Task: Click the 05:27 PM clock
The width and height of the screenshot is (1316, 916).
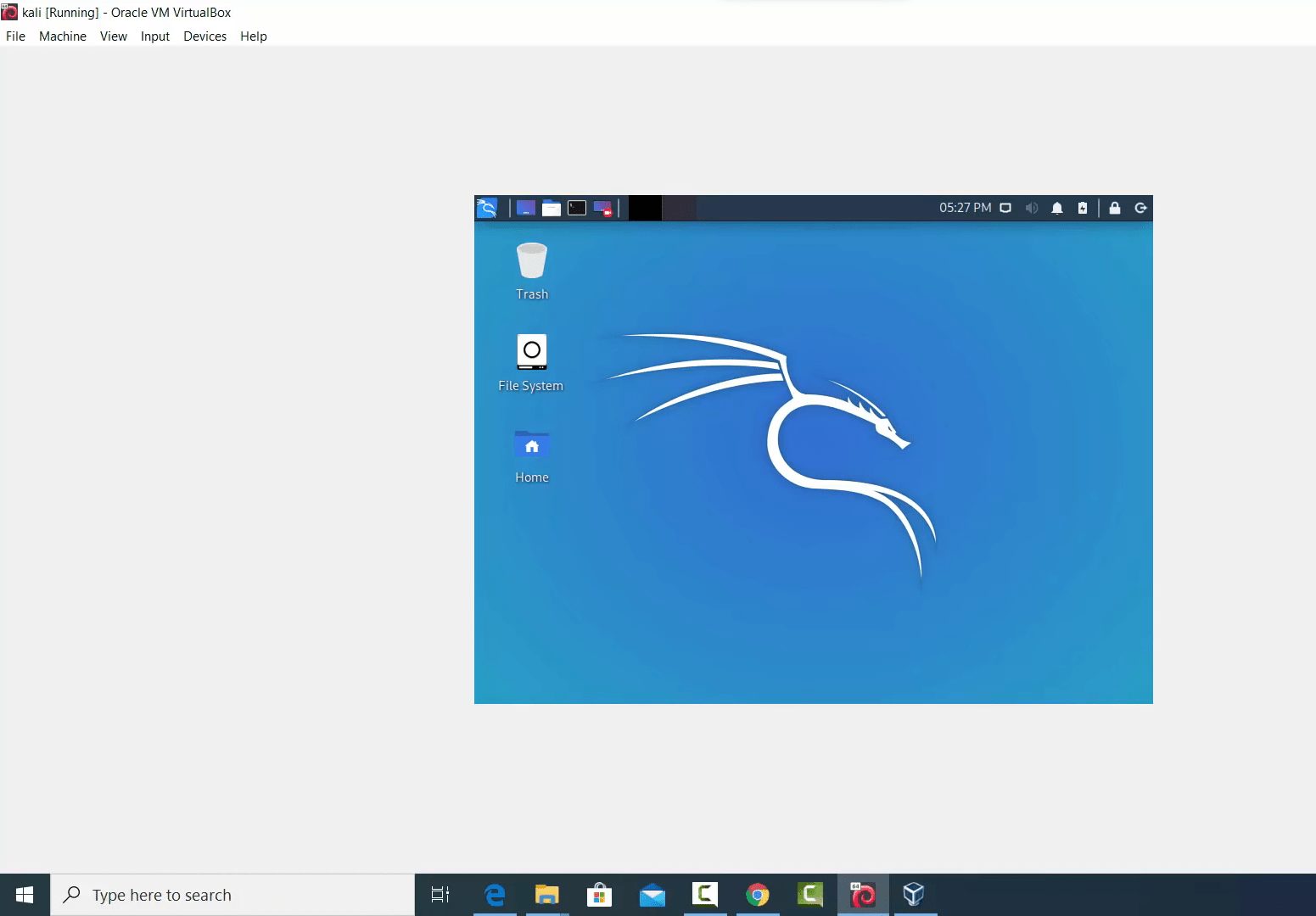Action: [965, 208]
